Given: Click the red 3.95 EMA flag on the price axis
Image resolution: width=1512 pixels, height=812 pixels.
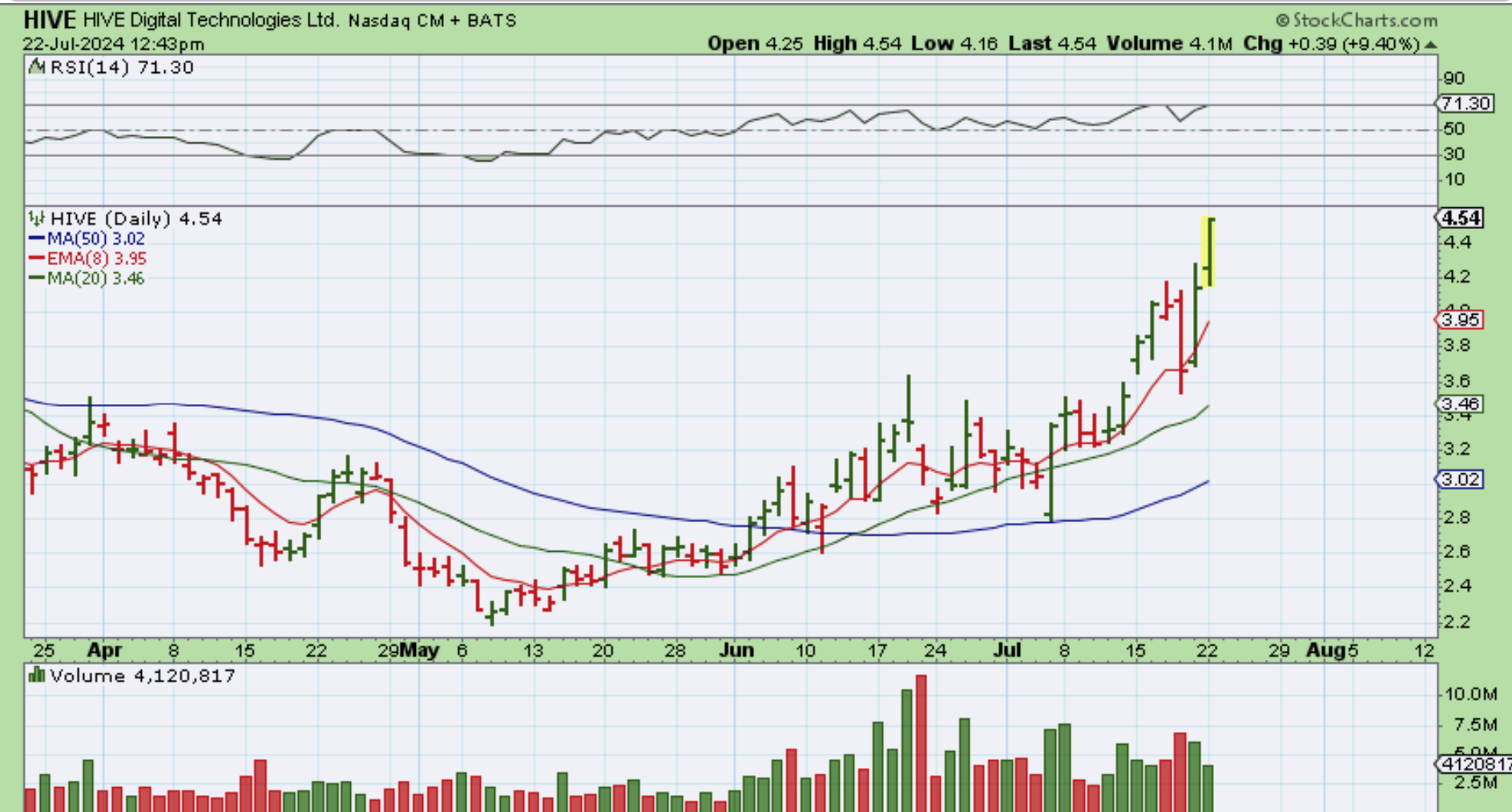Looking at the screenshot, I should point(1459,320).
